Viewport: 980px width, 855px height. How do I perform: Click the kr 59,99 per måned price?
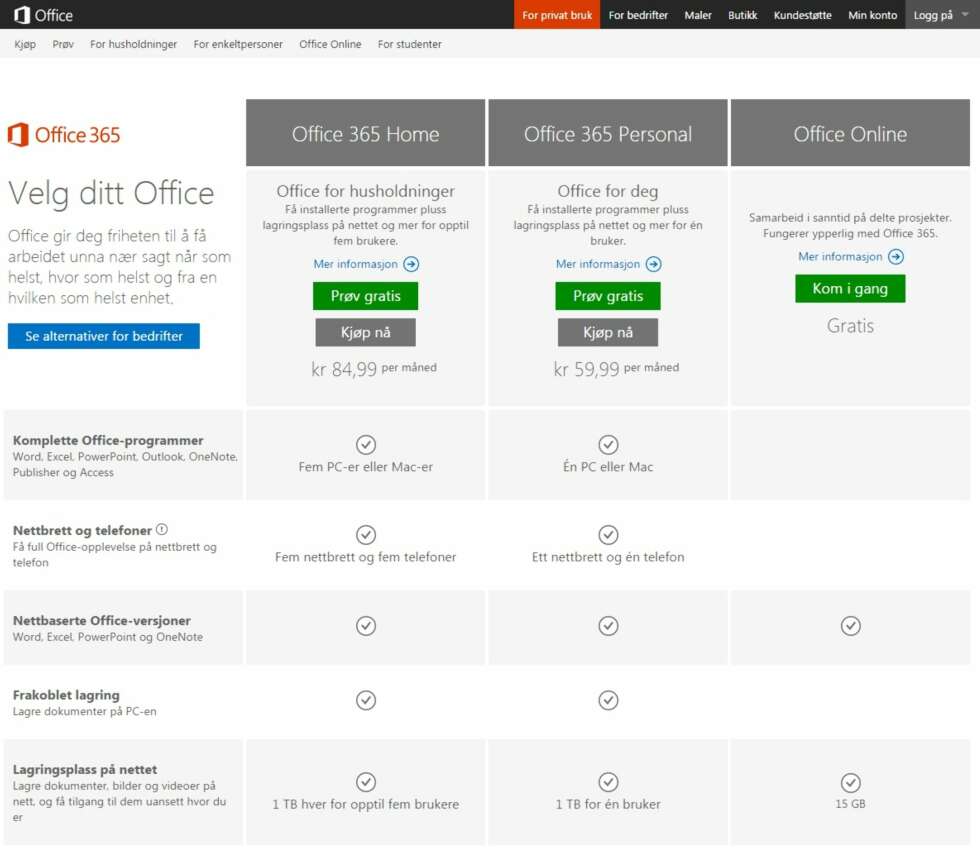[x=616, y=369]
